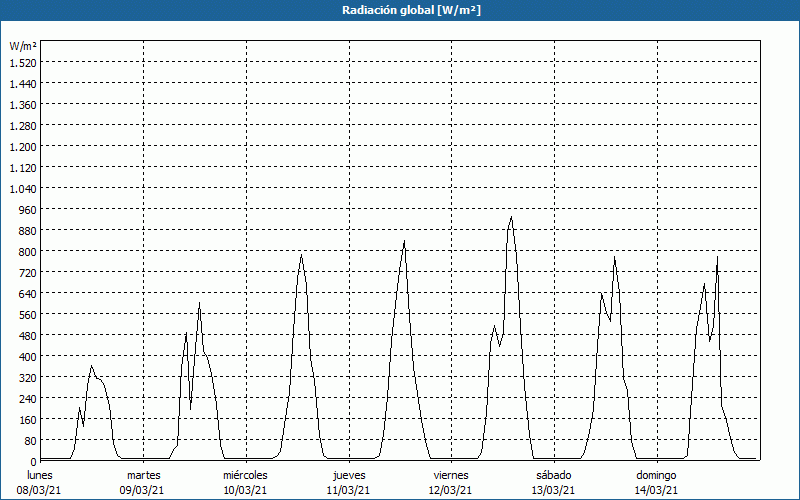Click the 400 y-axis value

click(28, 357)
